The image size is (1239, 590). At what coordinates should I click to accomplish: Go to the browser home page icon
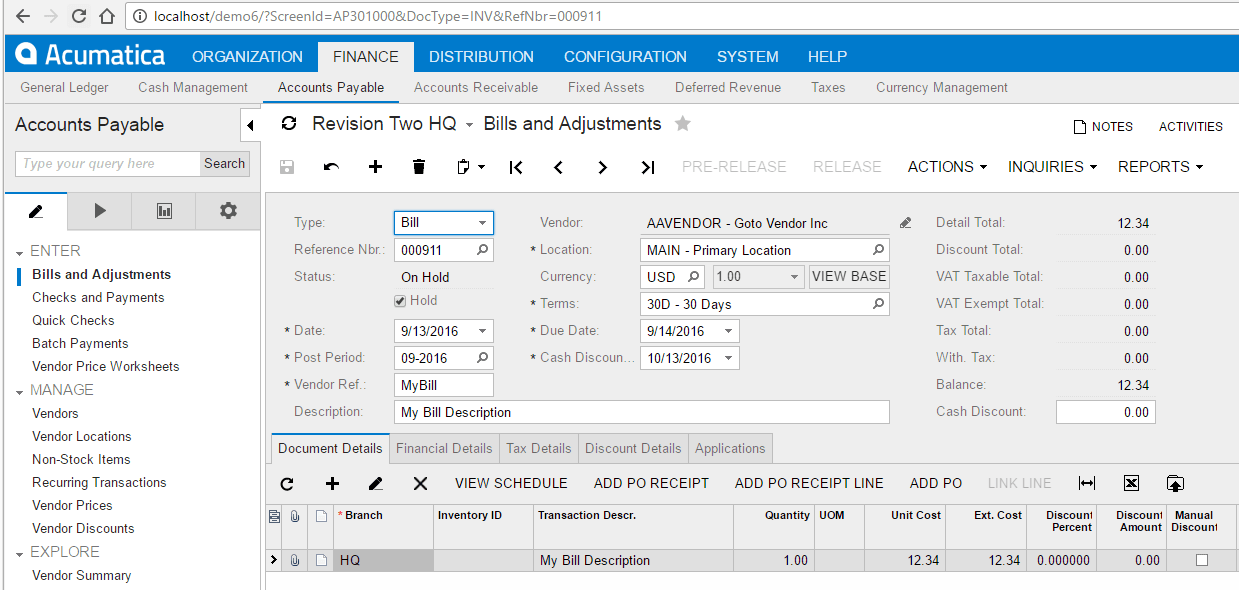(x=108, y=16)
